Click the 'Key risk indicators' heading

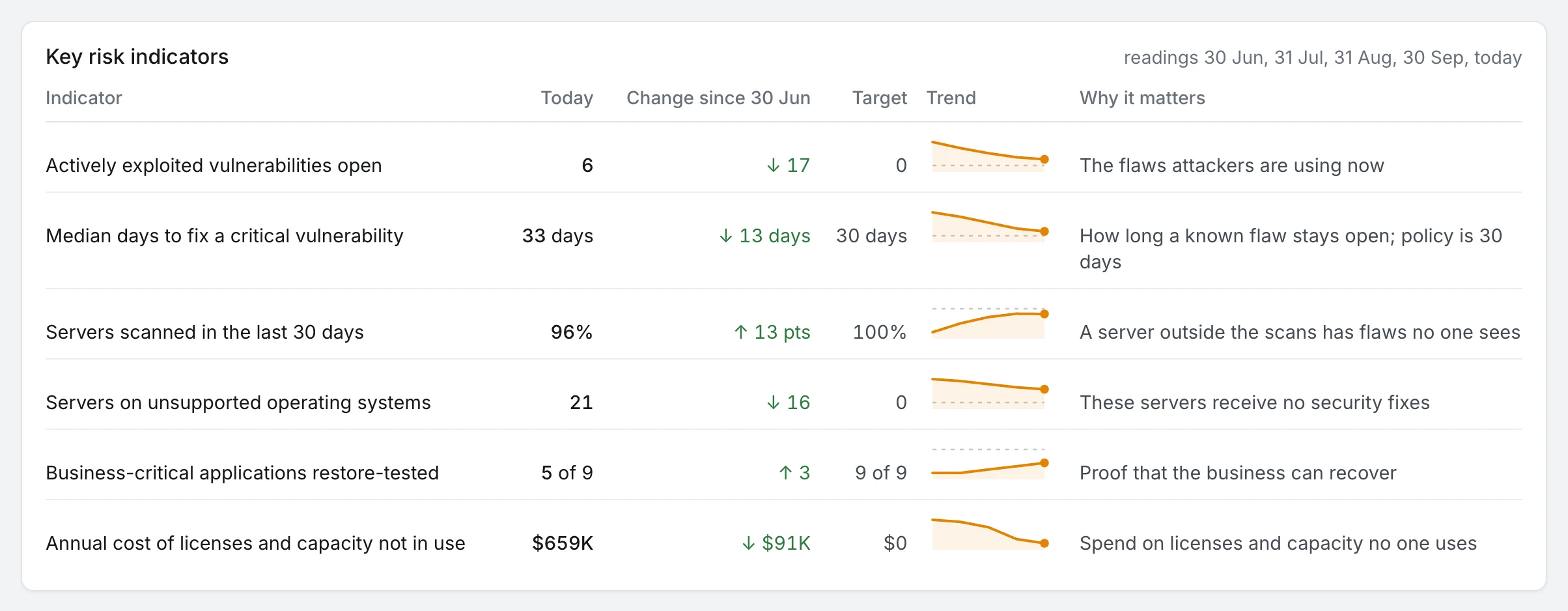click(x=137, y=57)
